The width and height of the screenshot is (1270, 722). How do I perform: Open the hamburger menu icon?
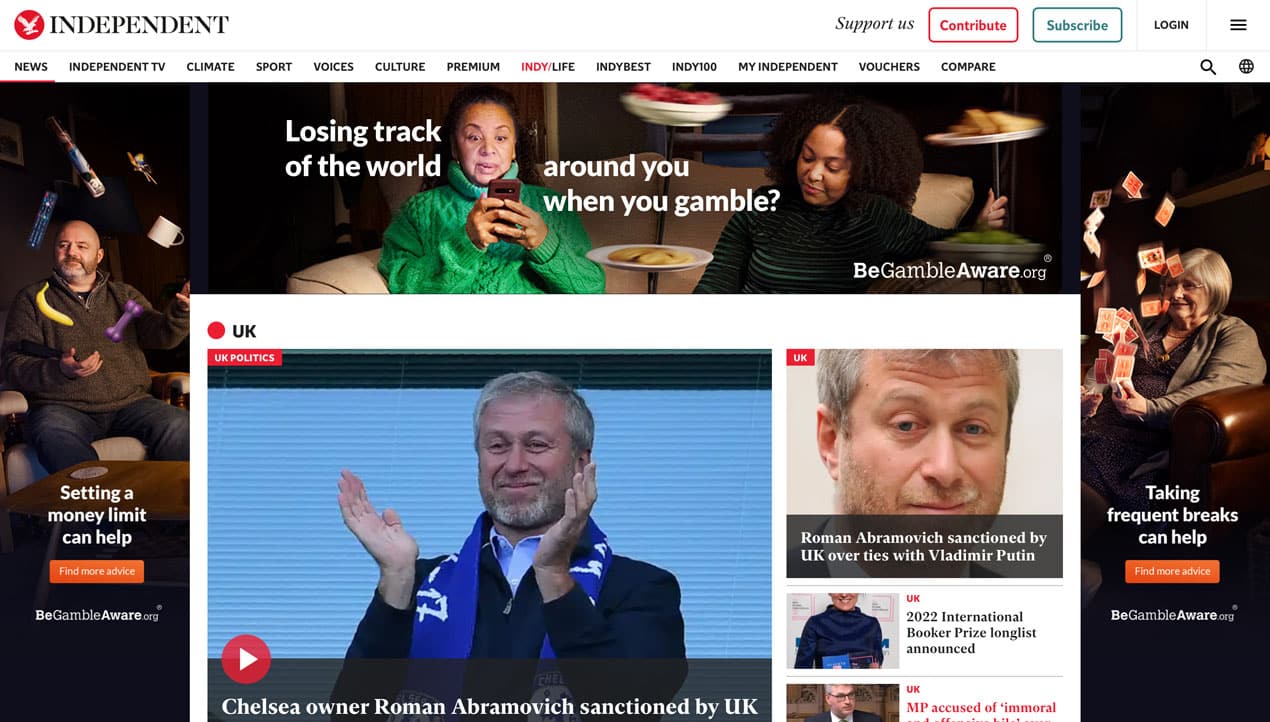click(x=1238, y=25)
